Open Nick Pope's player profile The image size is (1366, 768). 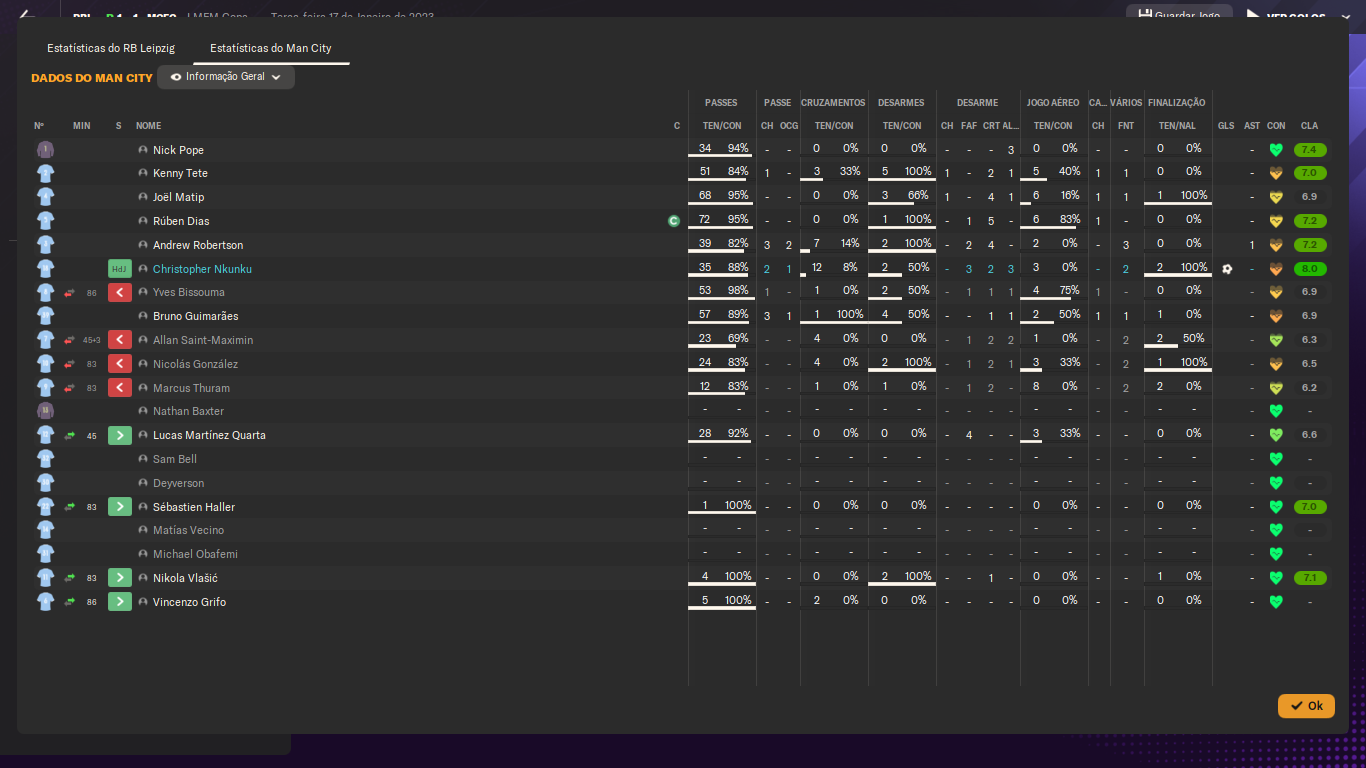[178, 150]
